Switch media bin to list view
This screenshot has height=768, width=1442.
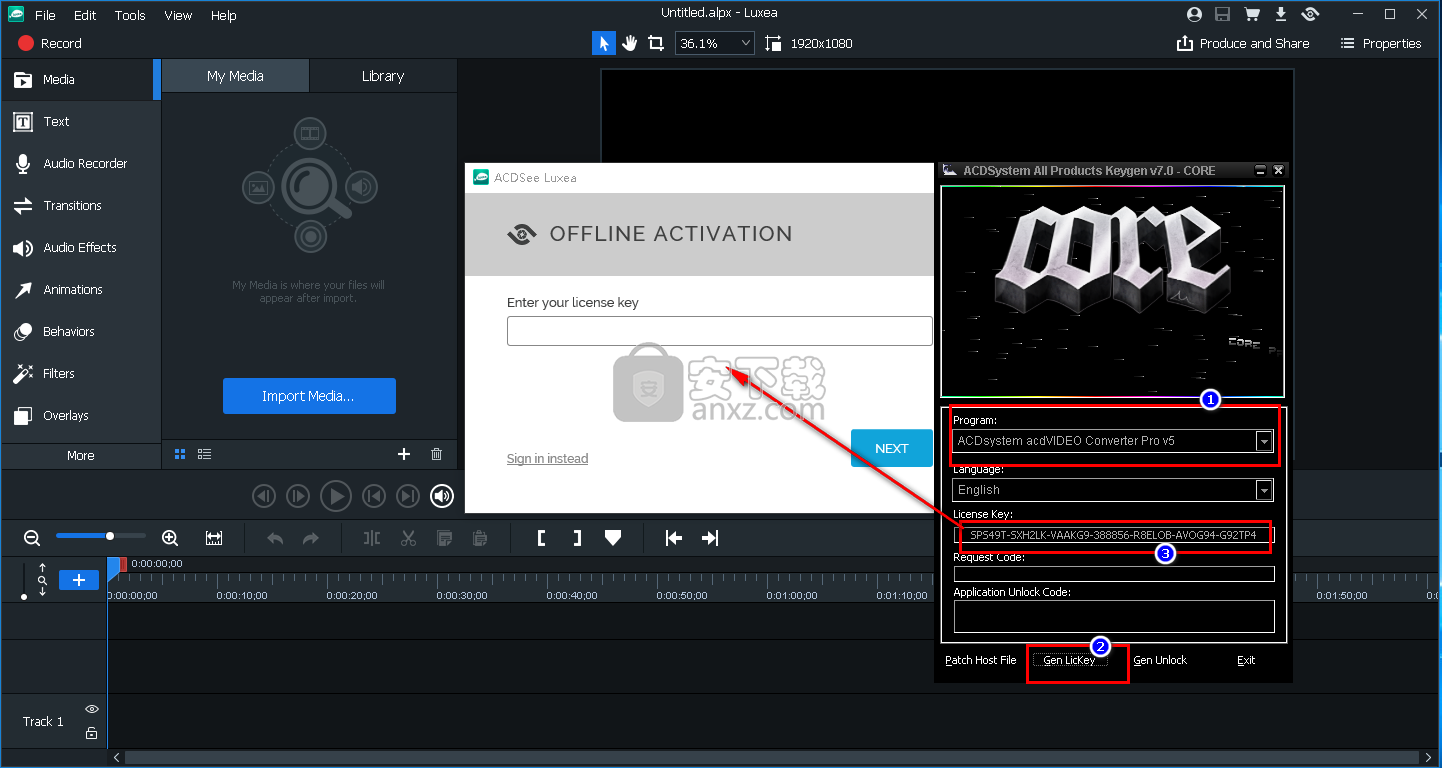[x=204, y=454]
